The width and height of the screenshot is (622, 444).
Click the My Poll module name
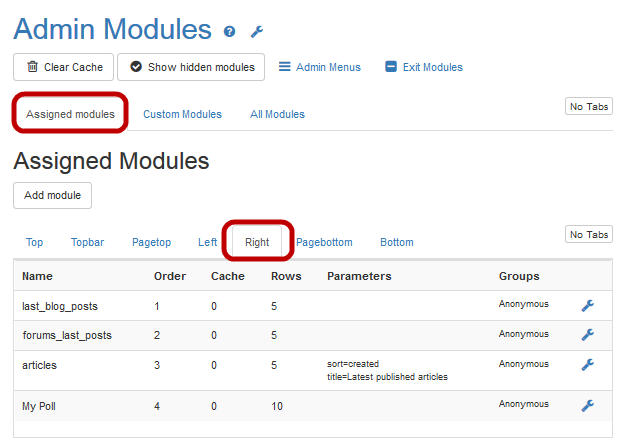point(42,405)
